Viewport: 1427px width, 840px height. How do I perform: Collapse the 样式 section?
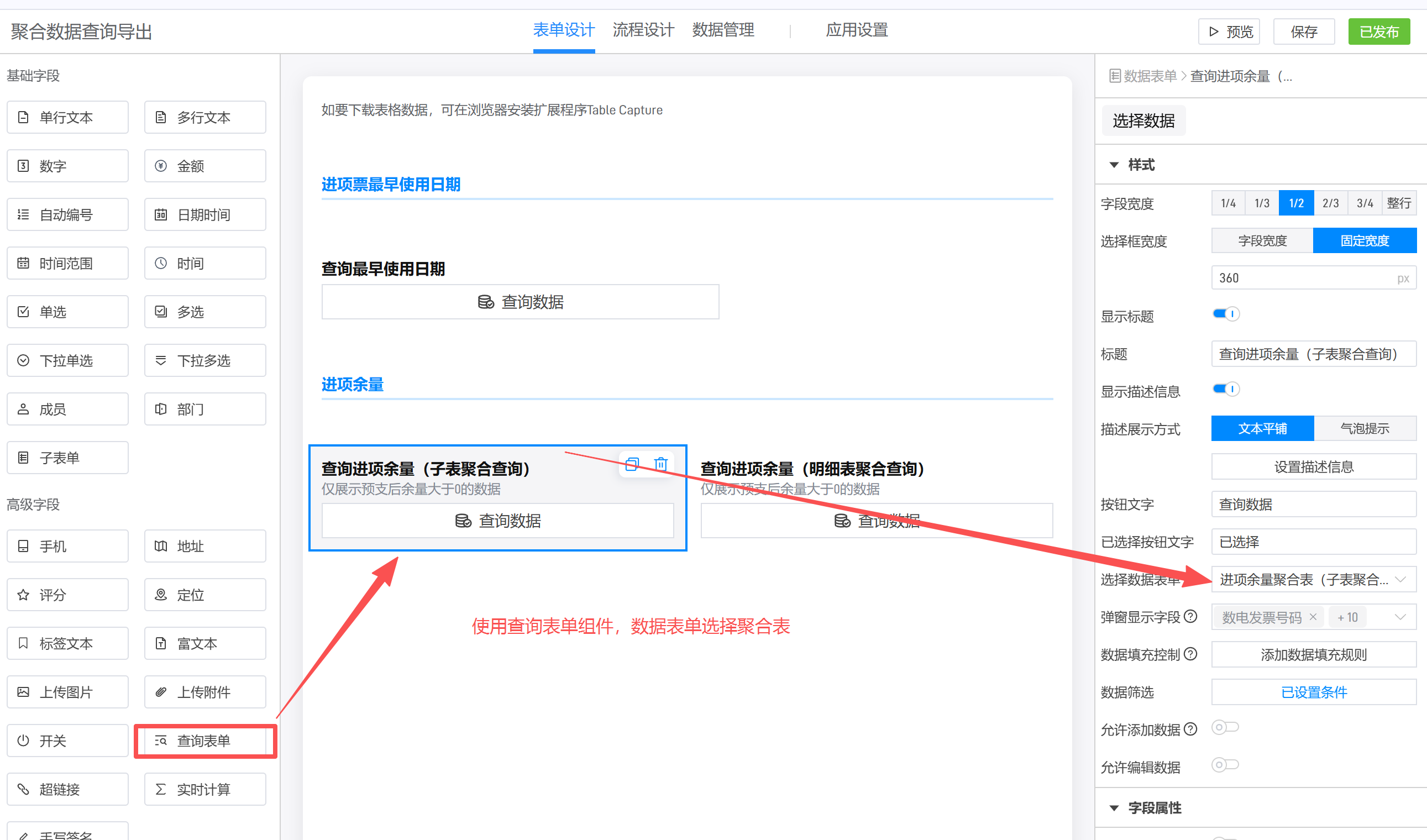coord(1114,165)
